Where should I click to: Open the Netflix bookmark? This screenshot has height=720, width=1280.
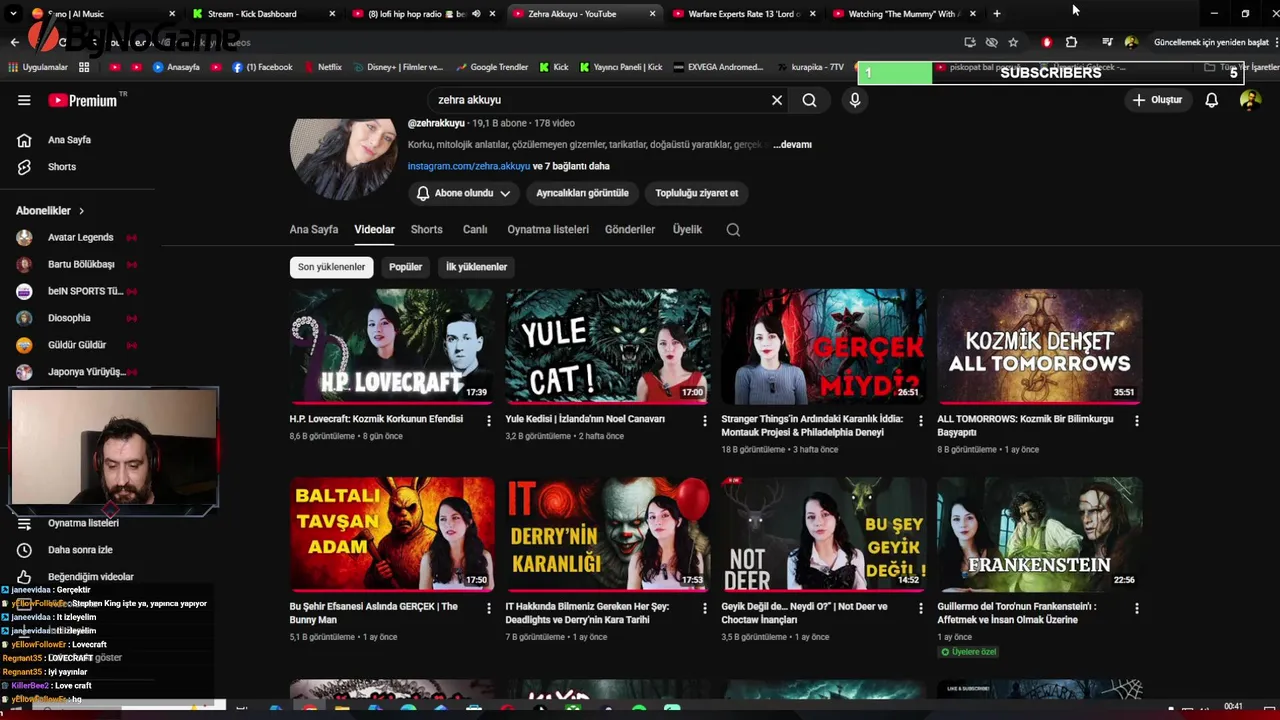[321, 67]
